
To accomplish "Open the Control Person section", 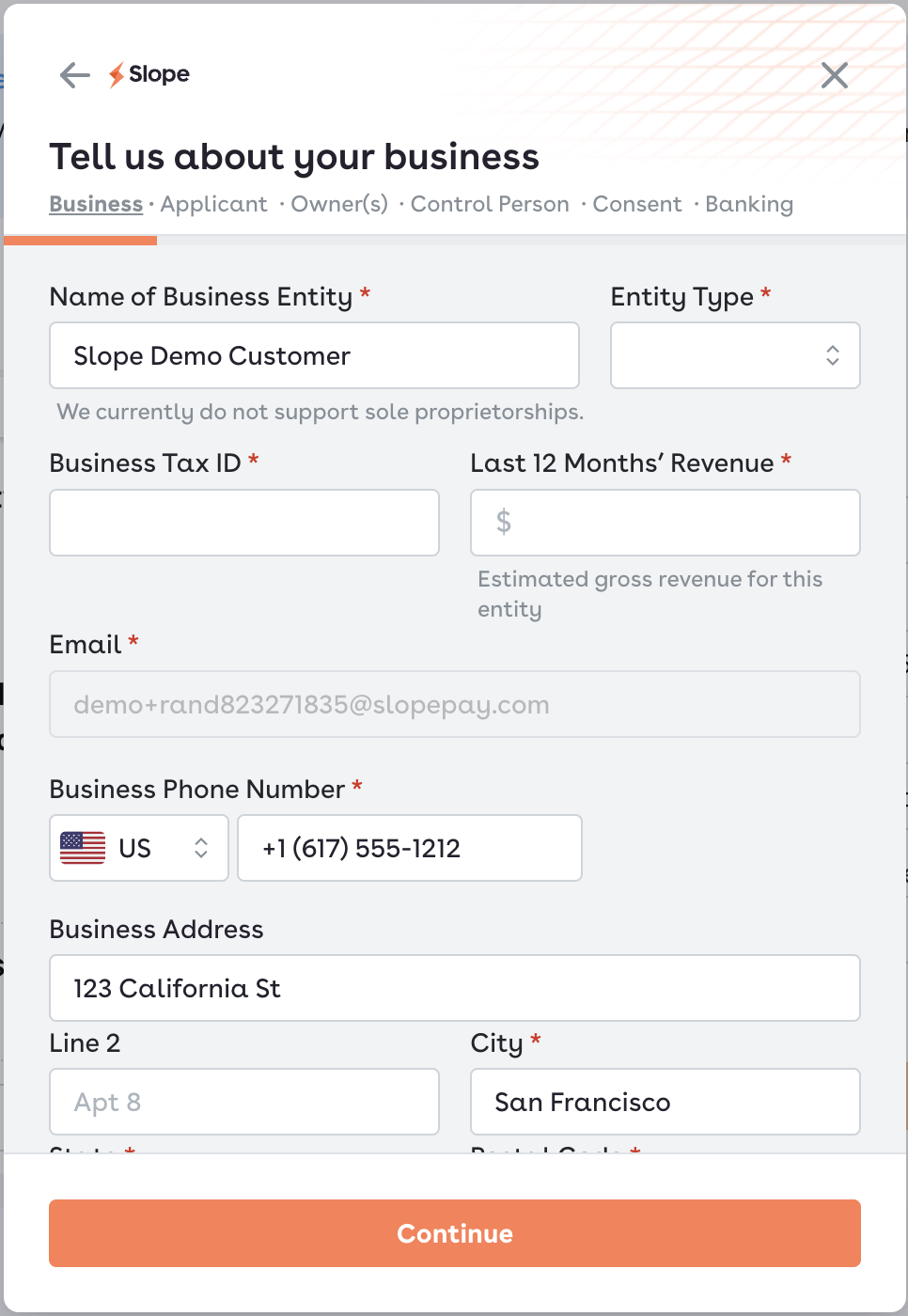I will click(490, 204).
